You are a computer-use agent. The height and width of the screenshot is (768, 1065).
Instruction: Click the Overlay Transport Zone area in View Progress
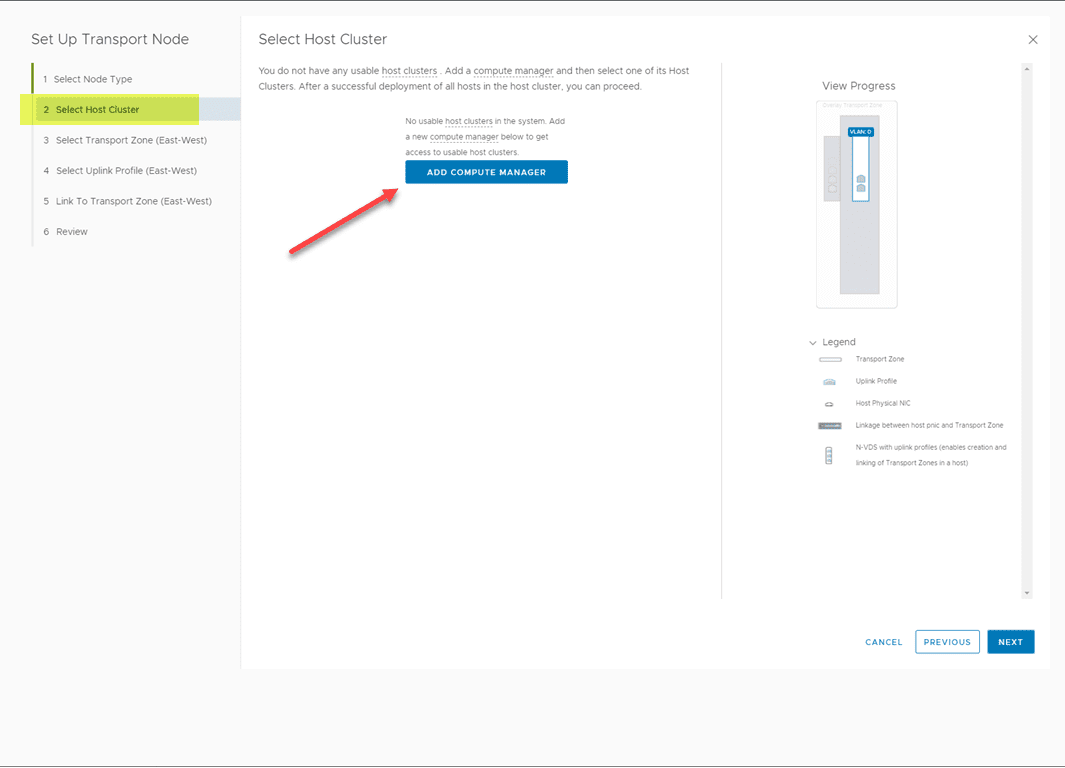[854, 105]
